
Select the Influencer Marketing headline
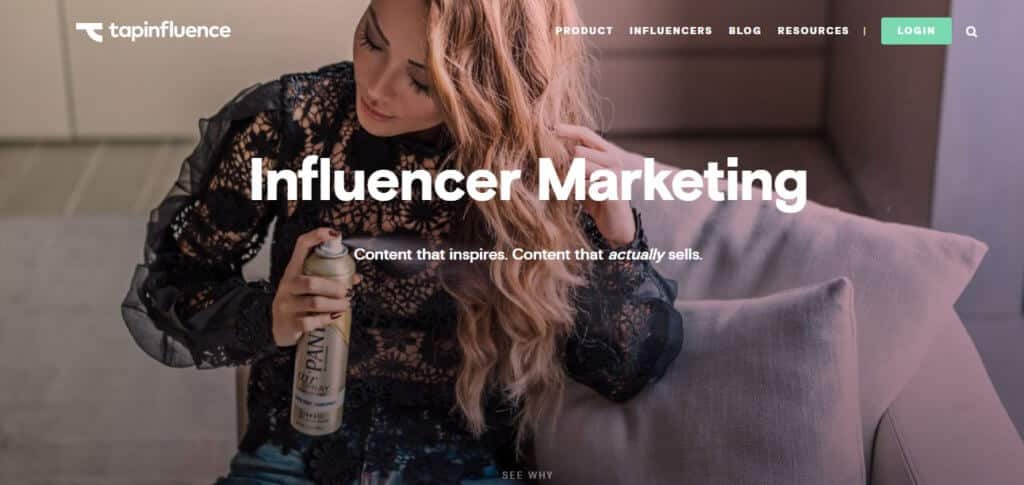528,180
